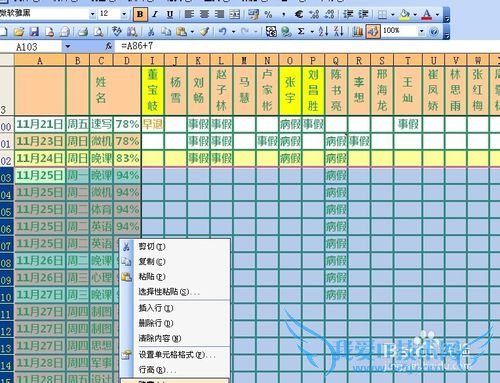Open the zoom percentage dropdown
Image resolution: width=500 pixels, height=383 pixels.
tap(421, 32)
